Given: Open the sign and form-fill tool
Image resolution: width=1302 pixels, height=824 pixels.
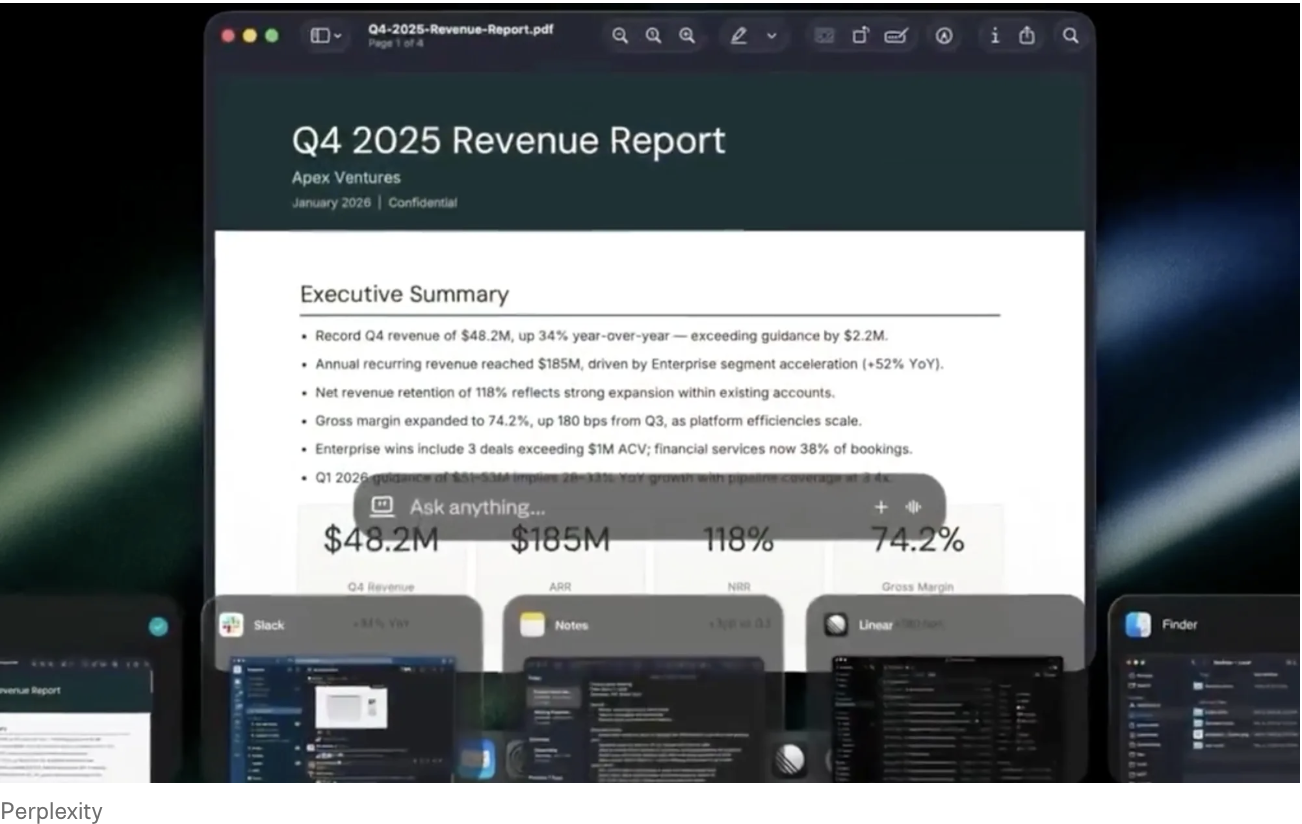Looking at the screenshot, I should [x=896, y=36].
